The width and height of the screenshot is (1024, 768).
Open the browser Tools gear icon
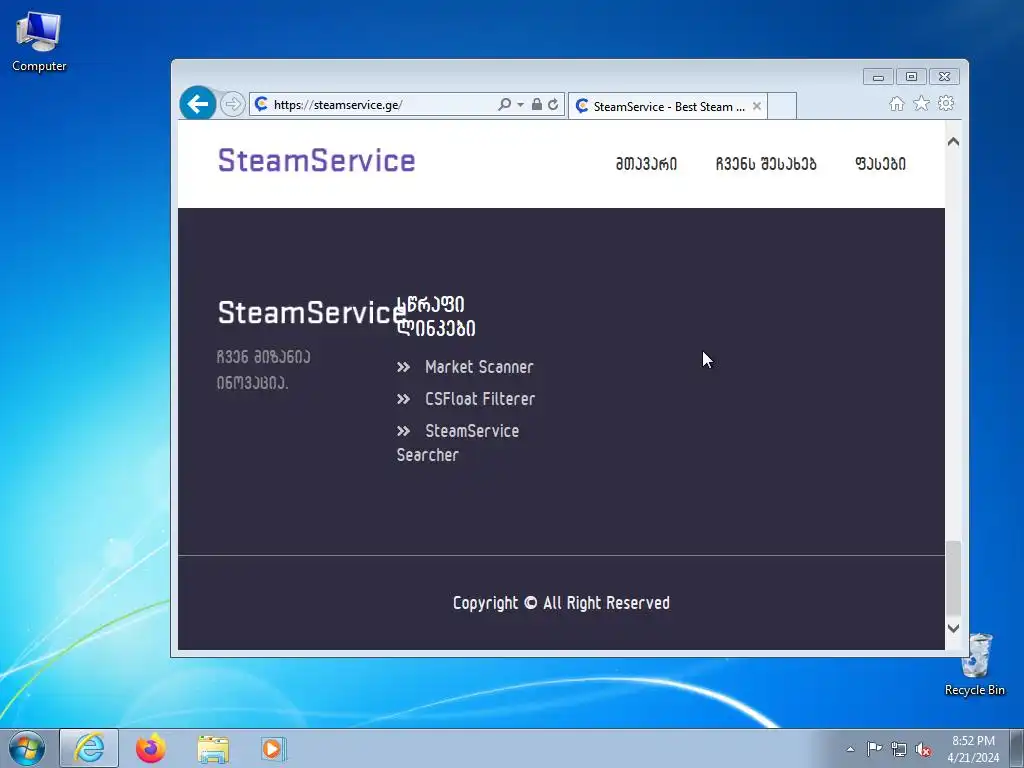[946, 103]
